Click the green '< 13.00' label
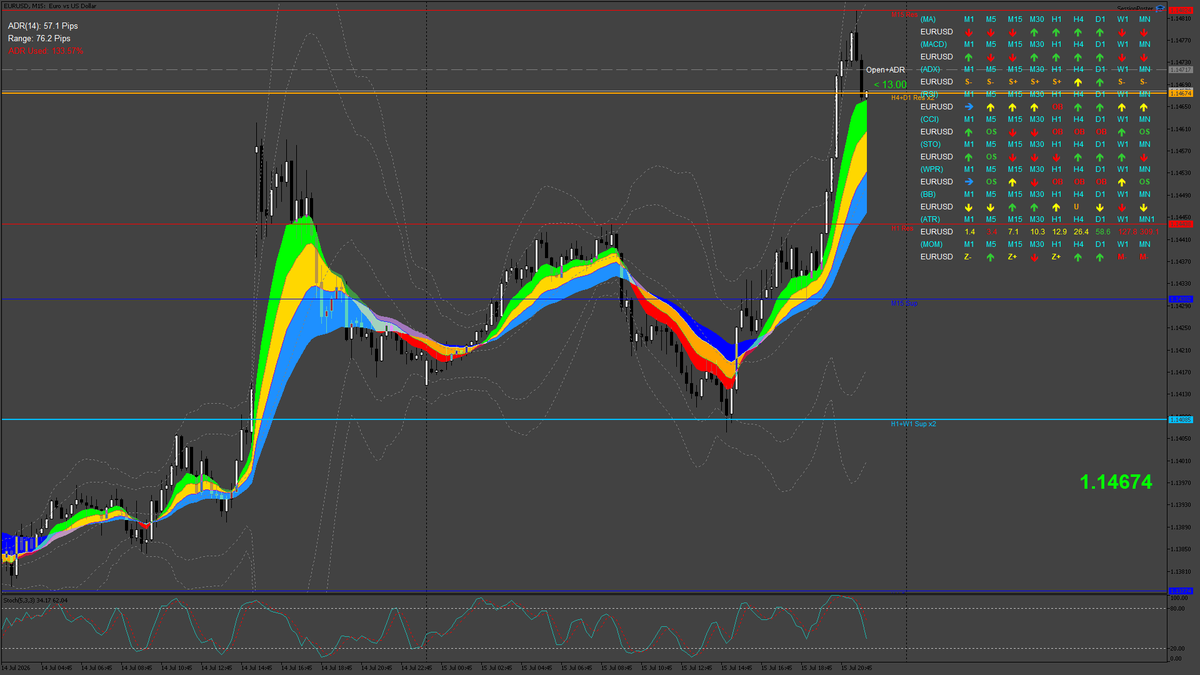The image size is (1200, 675). point(889,84)
